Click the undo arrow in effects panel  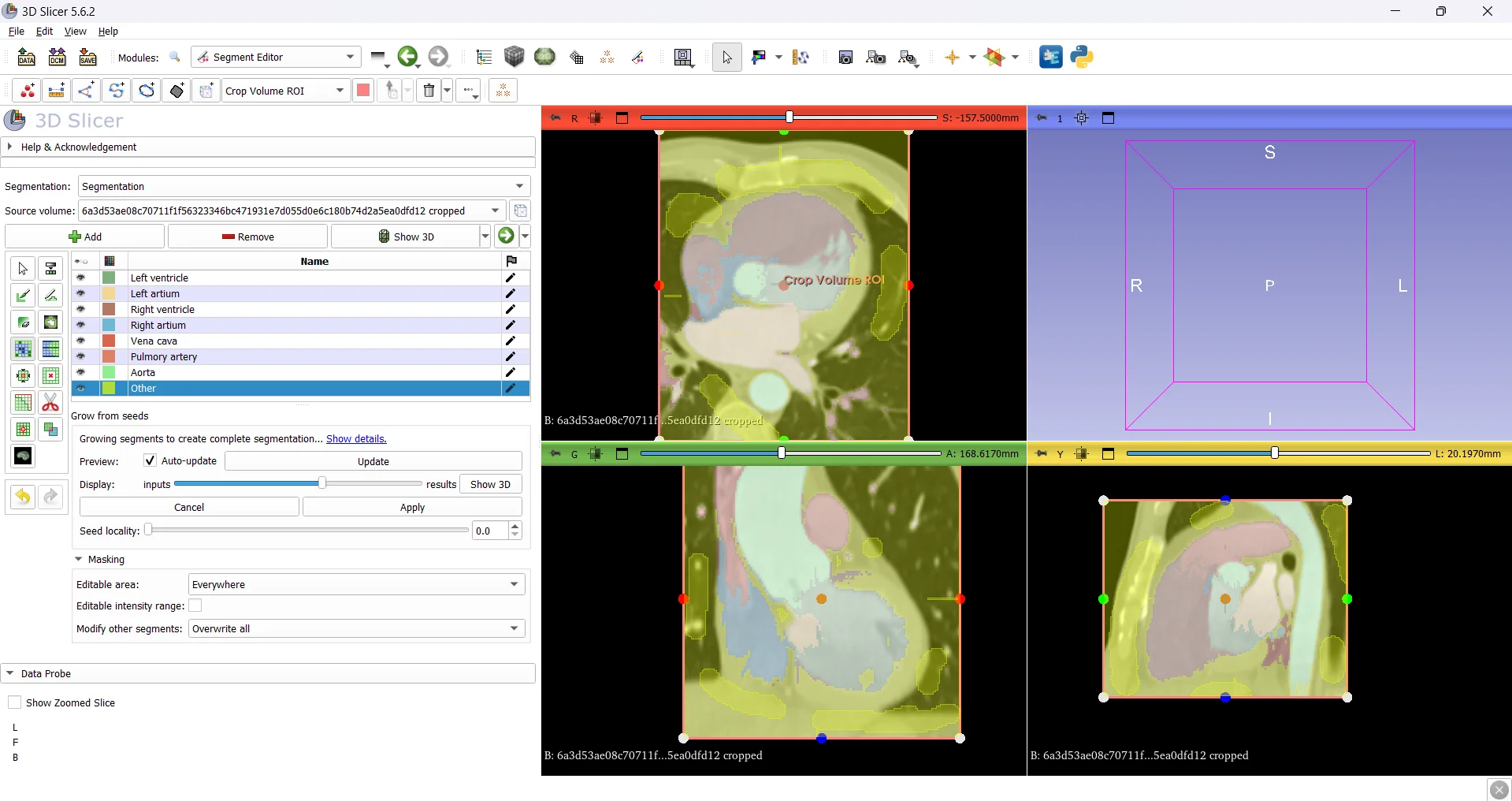point(23,497)
